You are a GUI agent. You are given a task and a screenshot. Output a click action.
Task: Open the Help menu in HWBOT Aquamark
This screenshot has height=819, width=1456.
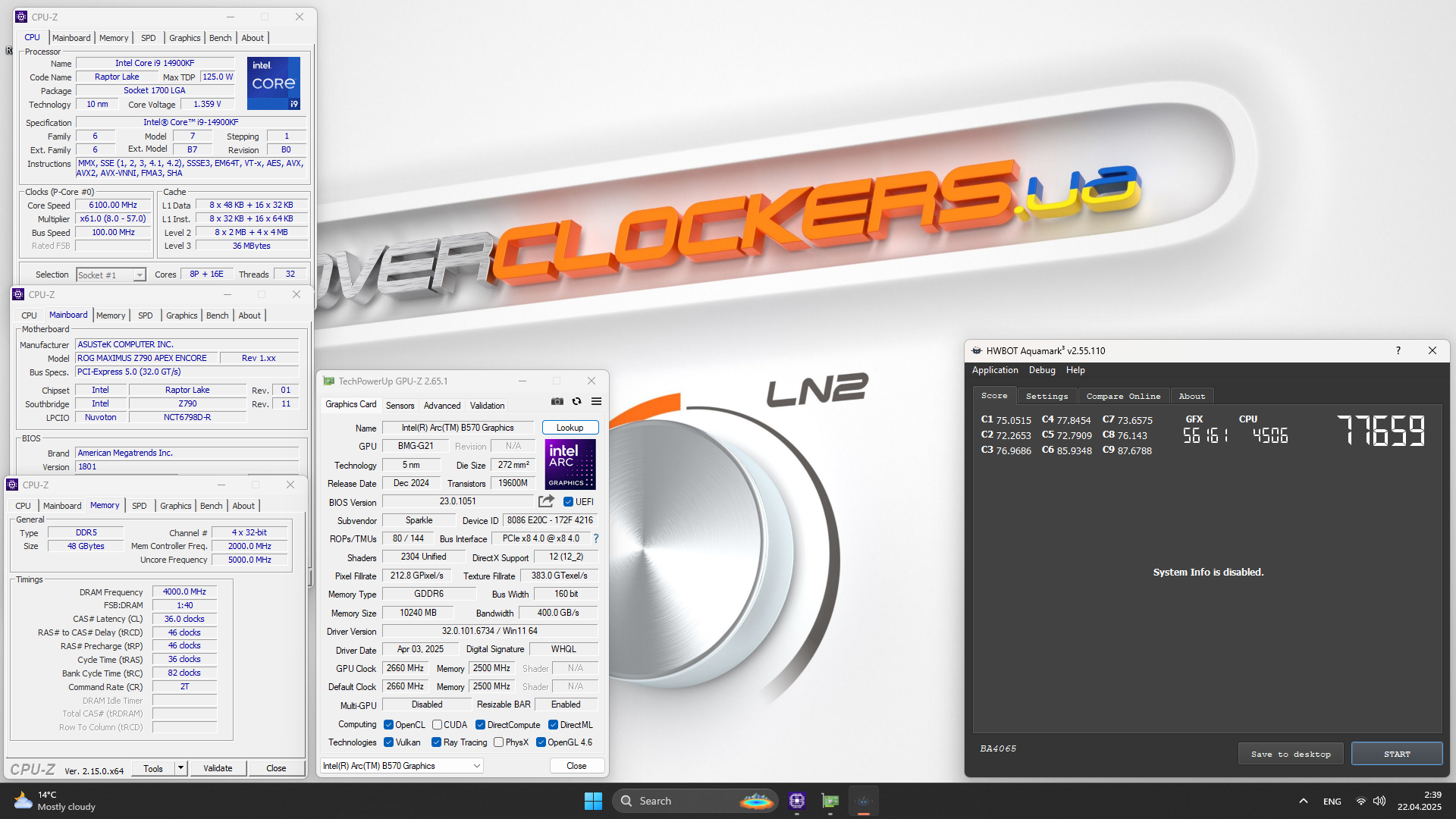pos(1075,370)
